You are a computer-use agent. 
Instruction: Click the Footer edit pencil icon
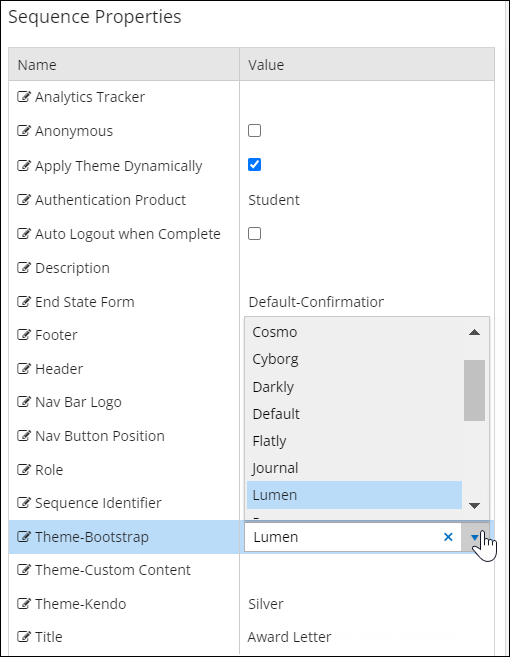tap(23, 335)
